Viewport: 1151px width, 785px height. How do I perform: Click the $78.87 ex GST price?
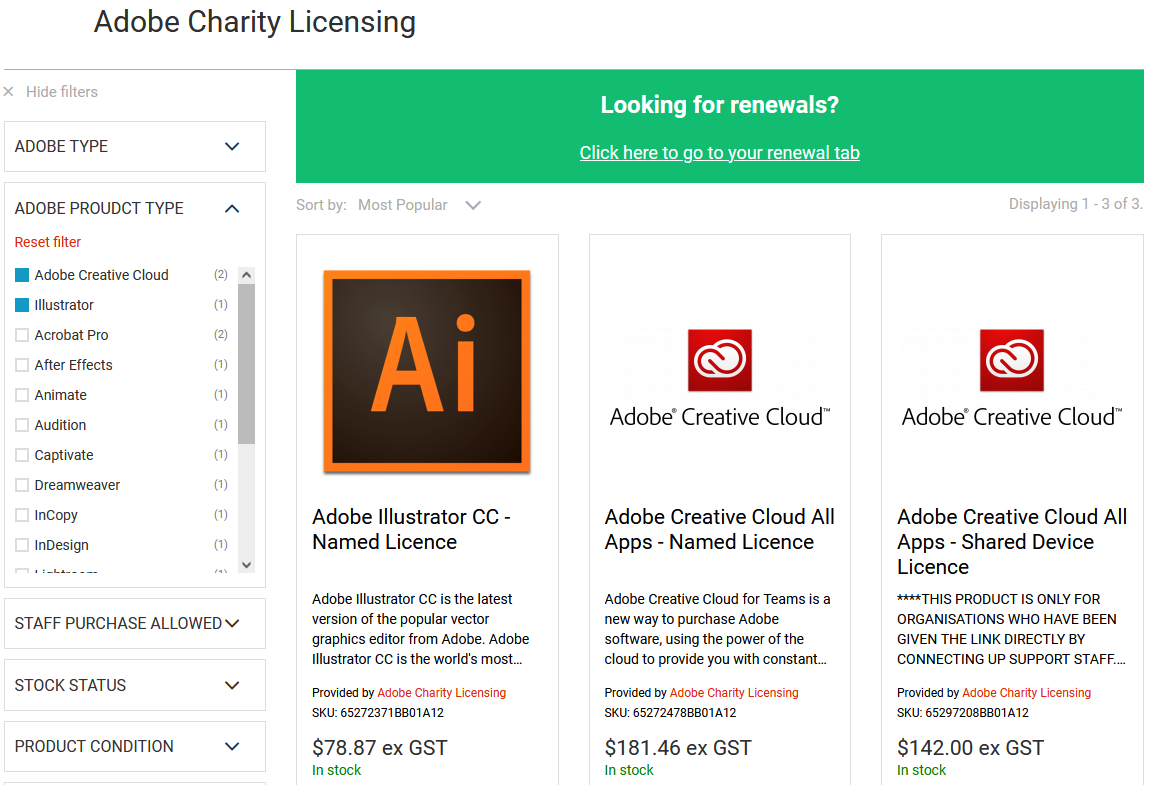coord(380,748)
